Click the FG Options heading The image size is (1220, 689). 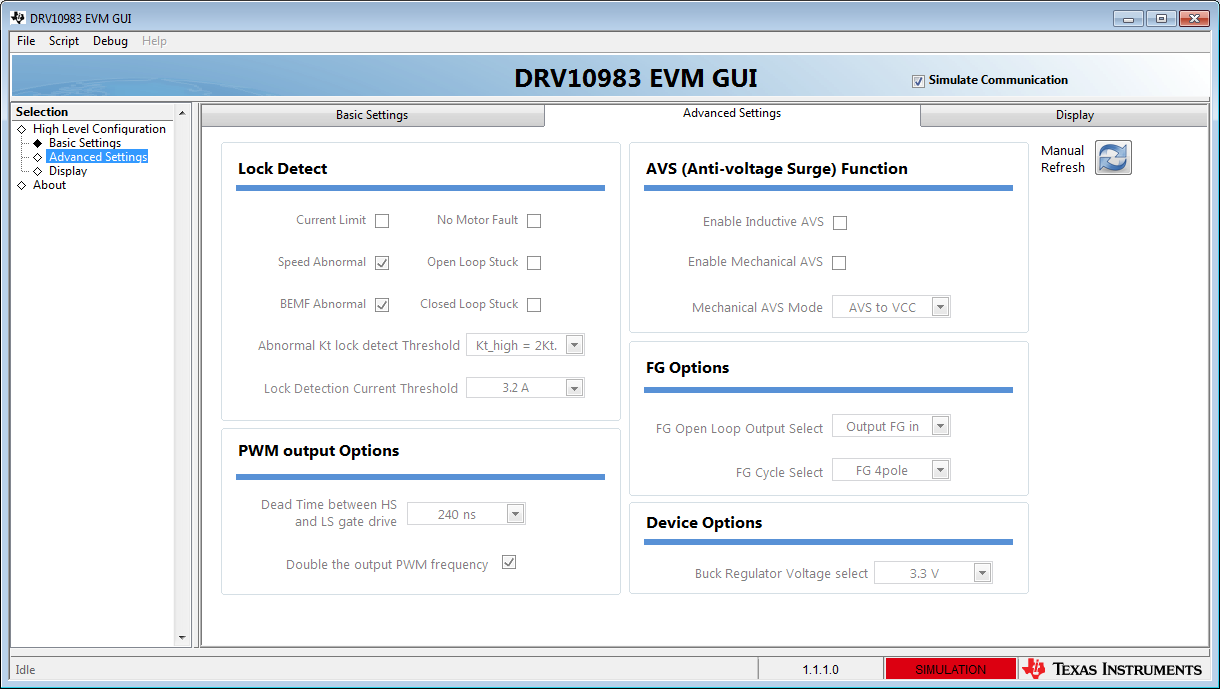click(687, 368)
